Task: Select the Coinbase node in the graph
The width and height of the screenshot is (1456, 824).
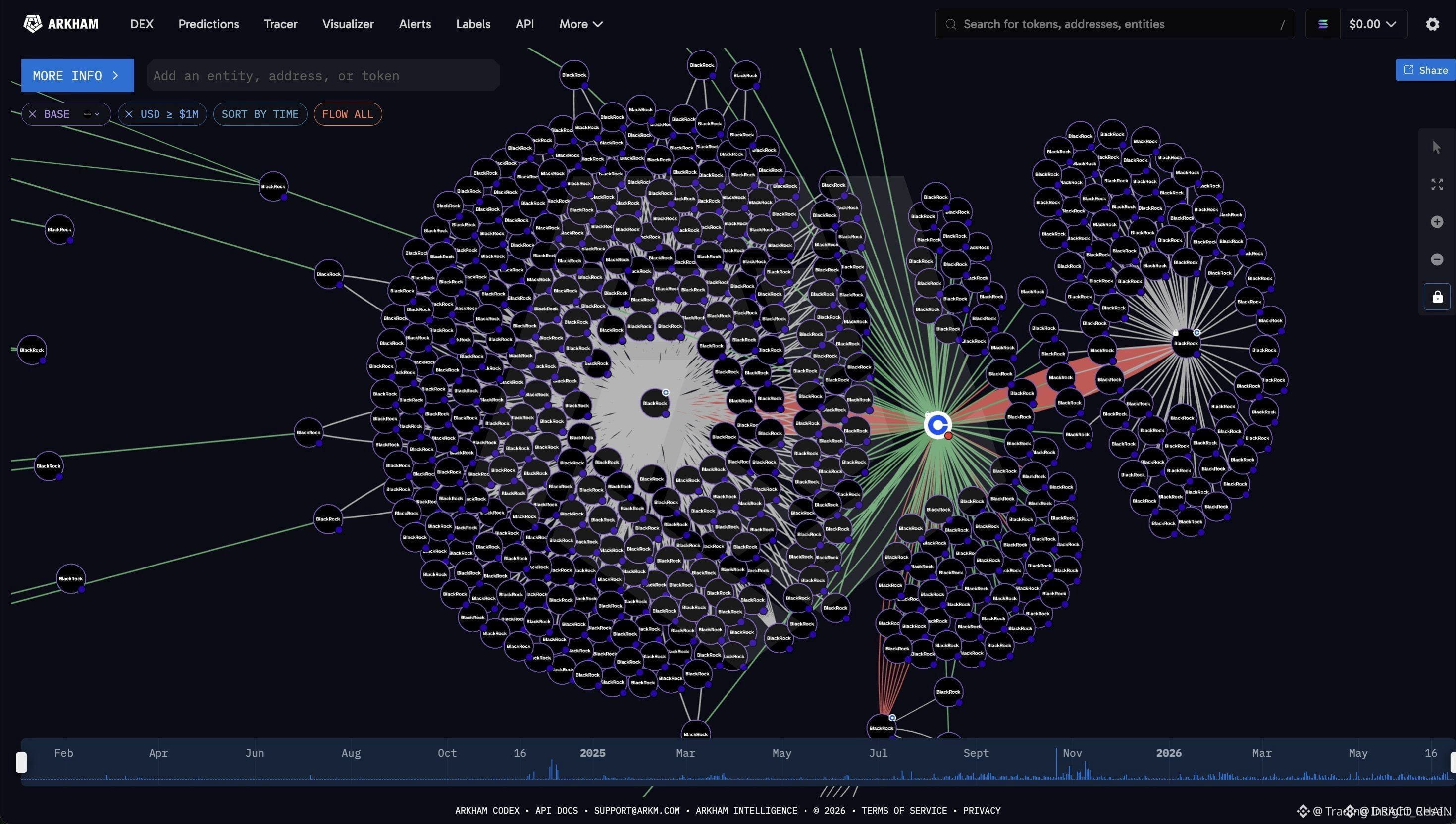Action: coord(937,425)
